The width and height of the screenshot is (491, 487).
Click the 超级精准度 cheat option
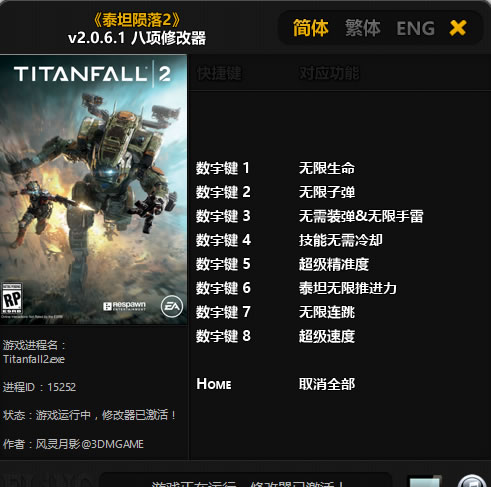(x=334, y=264)
